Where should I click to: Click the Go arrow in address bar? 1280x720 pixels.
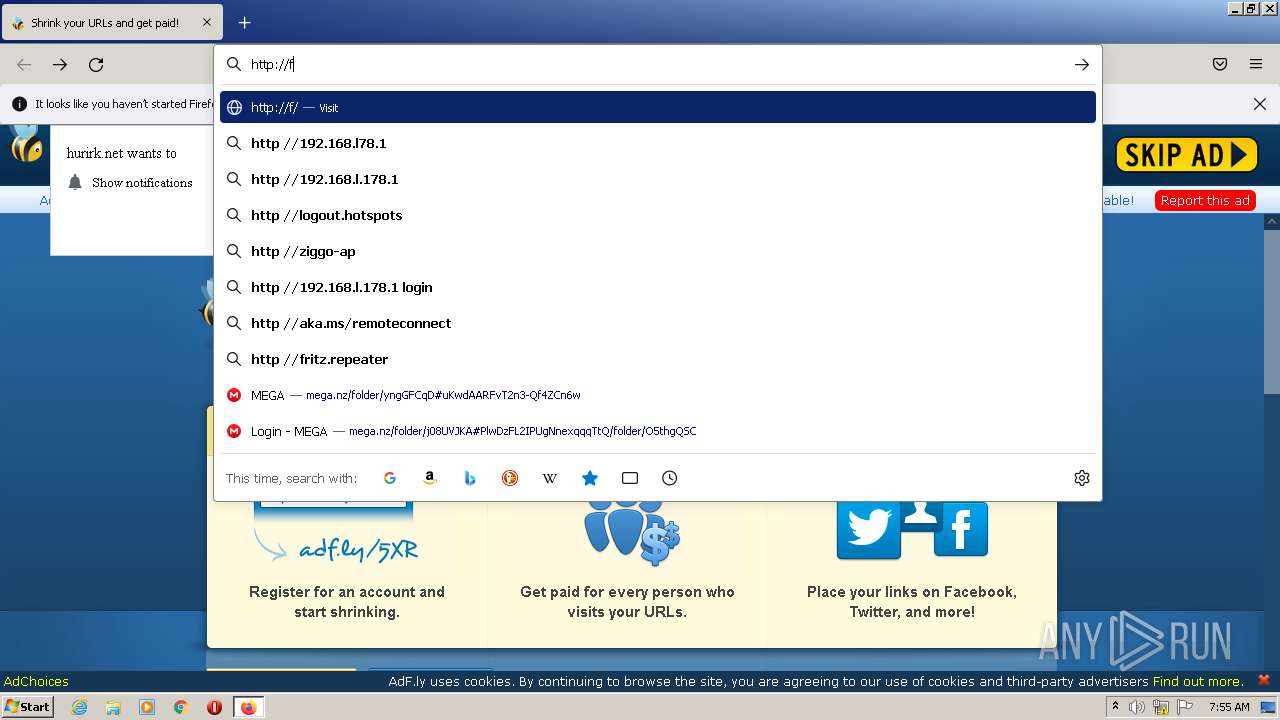point(1081,64)
